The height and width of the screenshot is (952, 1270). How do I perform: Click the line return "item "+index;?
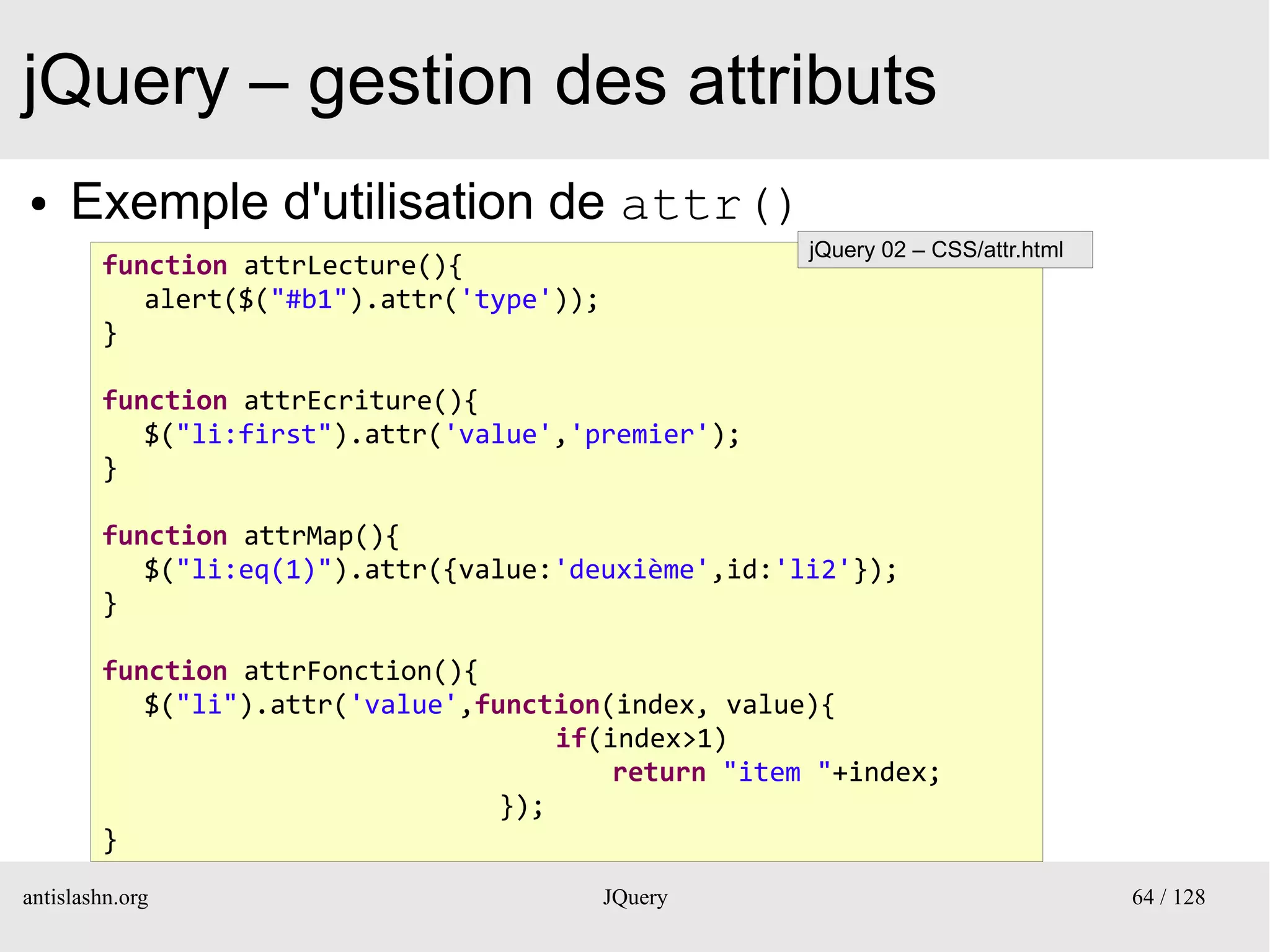(x=776, y=773)
